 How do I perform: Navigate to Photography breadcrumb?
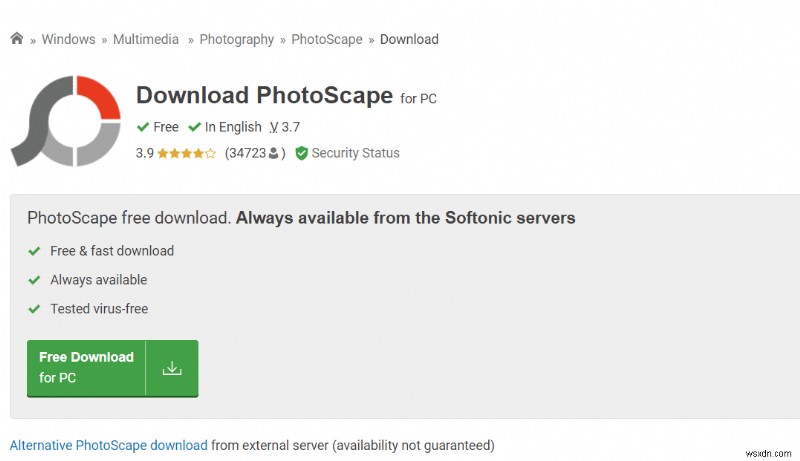[x=236, y=39]
